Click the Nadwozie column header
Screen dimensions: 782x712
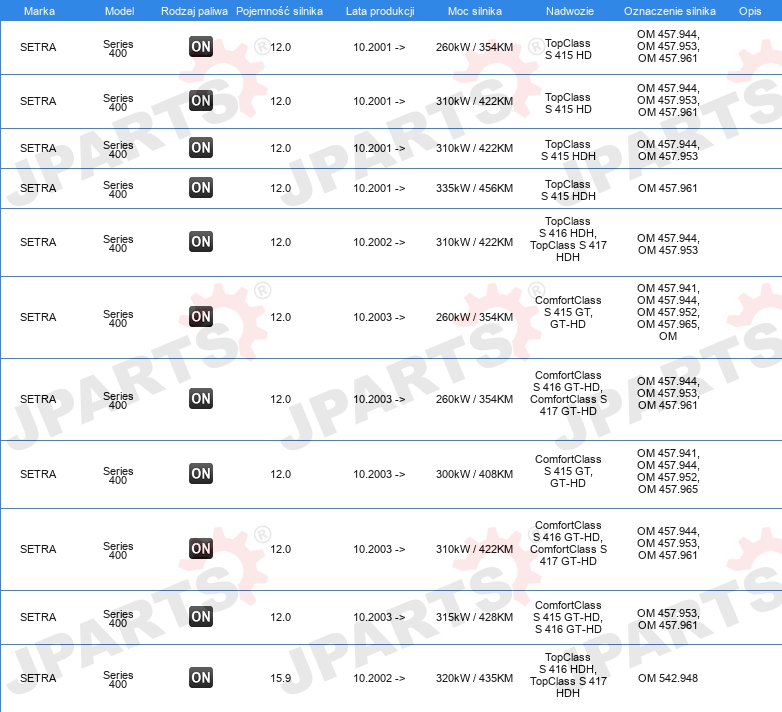click(570, 11)
